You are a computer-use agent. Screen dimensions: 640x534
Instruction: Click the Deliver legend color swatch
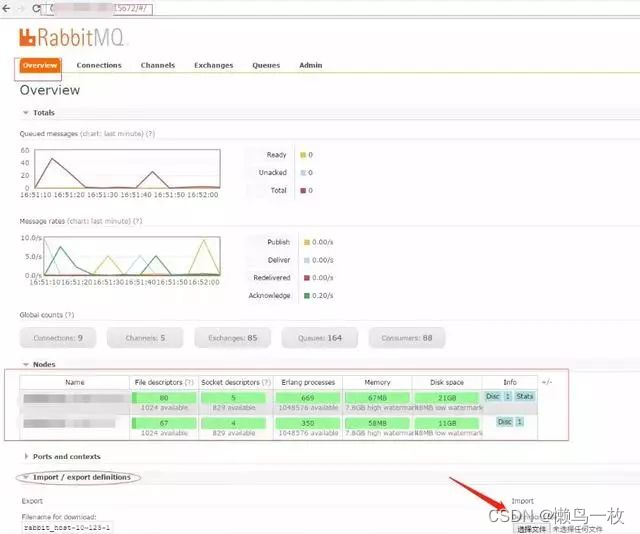click(307, 260)
